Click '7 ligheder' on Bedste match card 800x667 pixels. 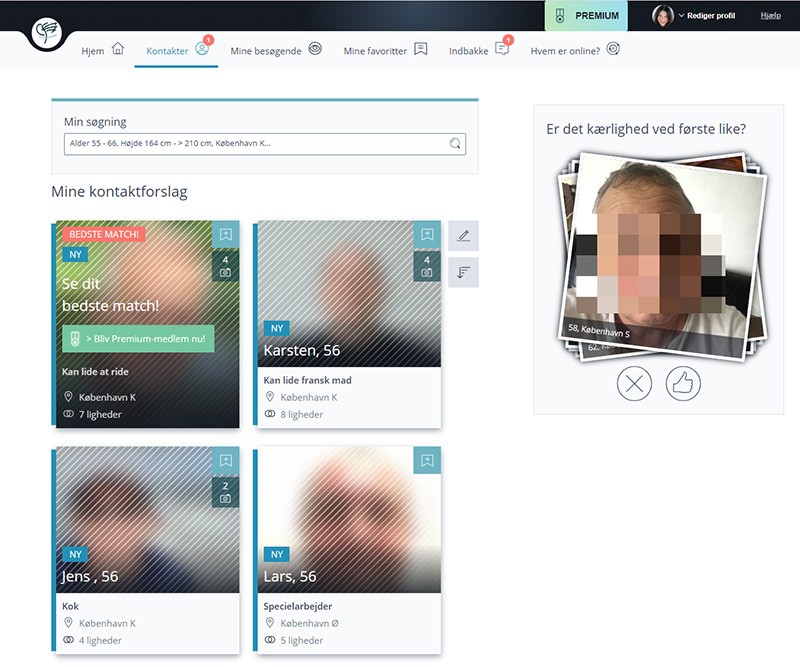(x=99, y=414)
